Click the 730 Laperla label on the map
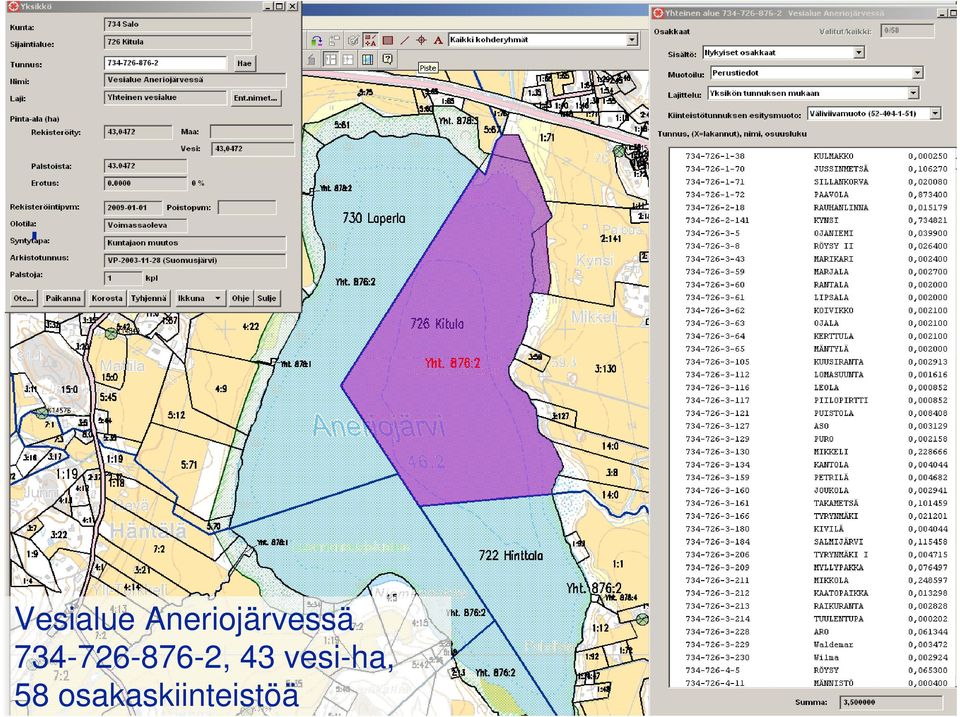The height and width of the screenshot is (717, 960). tap(373, 218)
